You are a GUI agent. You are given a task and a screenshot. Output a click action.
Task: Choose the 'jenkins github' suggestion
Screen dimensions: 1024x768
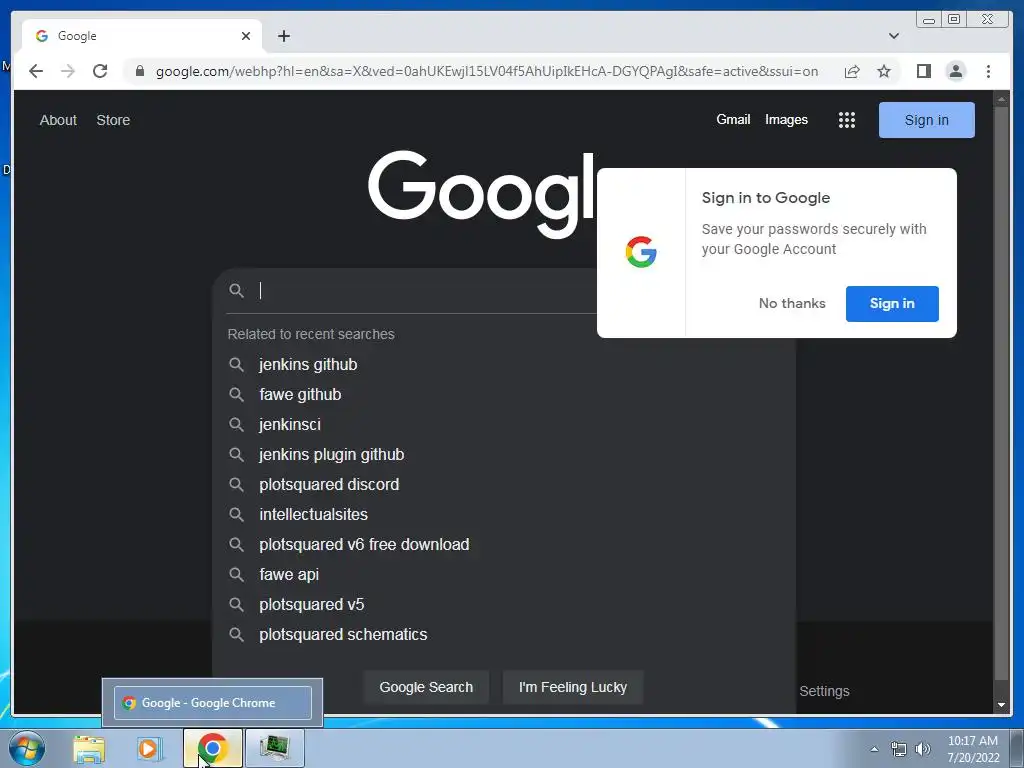coord(504,364)
